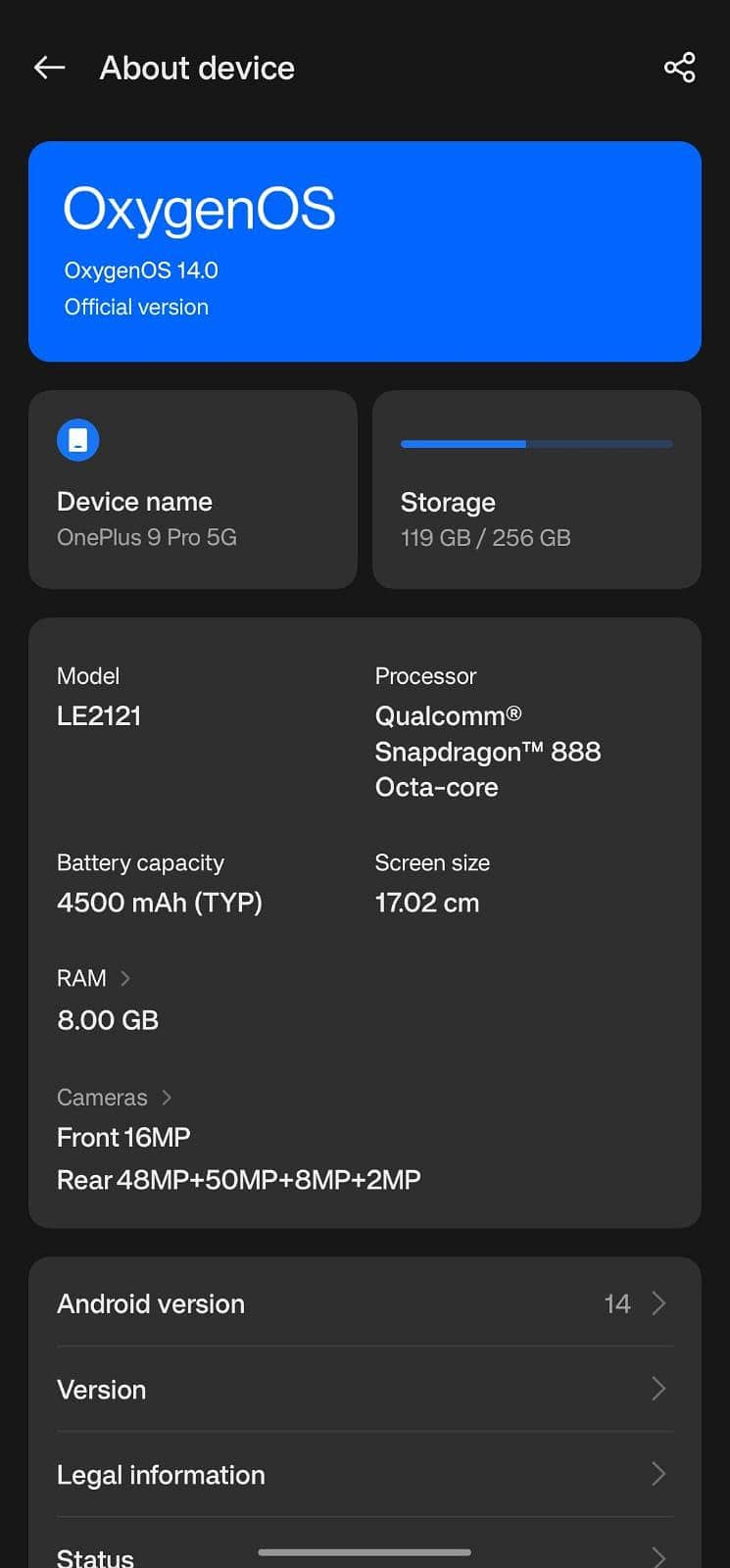730x1568 pixels.
Task: Tap the Android version value '14'
Action: click(x=617, y=1303)
